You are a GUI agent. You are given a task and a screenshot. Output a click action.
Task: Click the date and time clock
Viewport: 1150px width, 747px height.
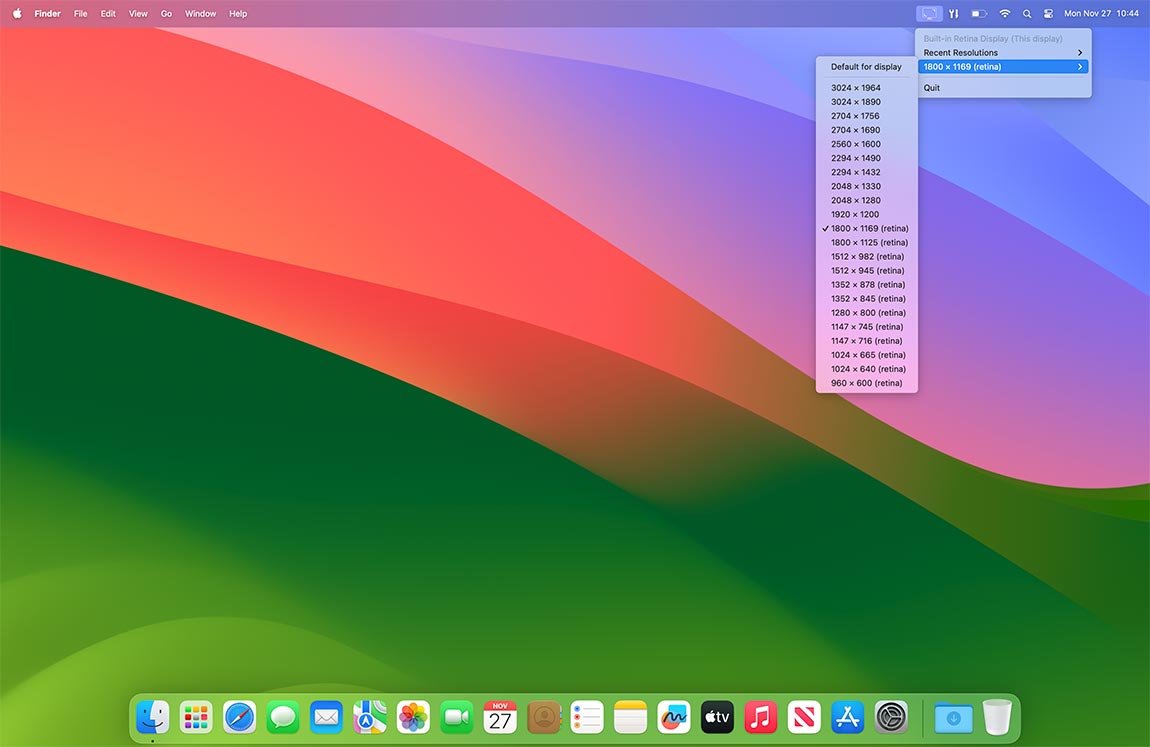[1101, 14]
